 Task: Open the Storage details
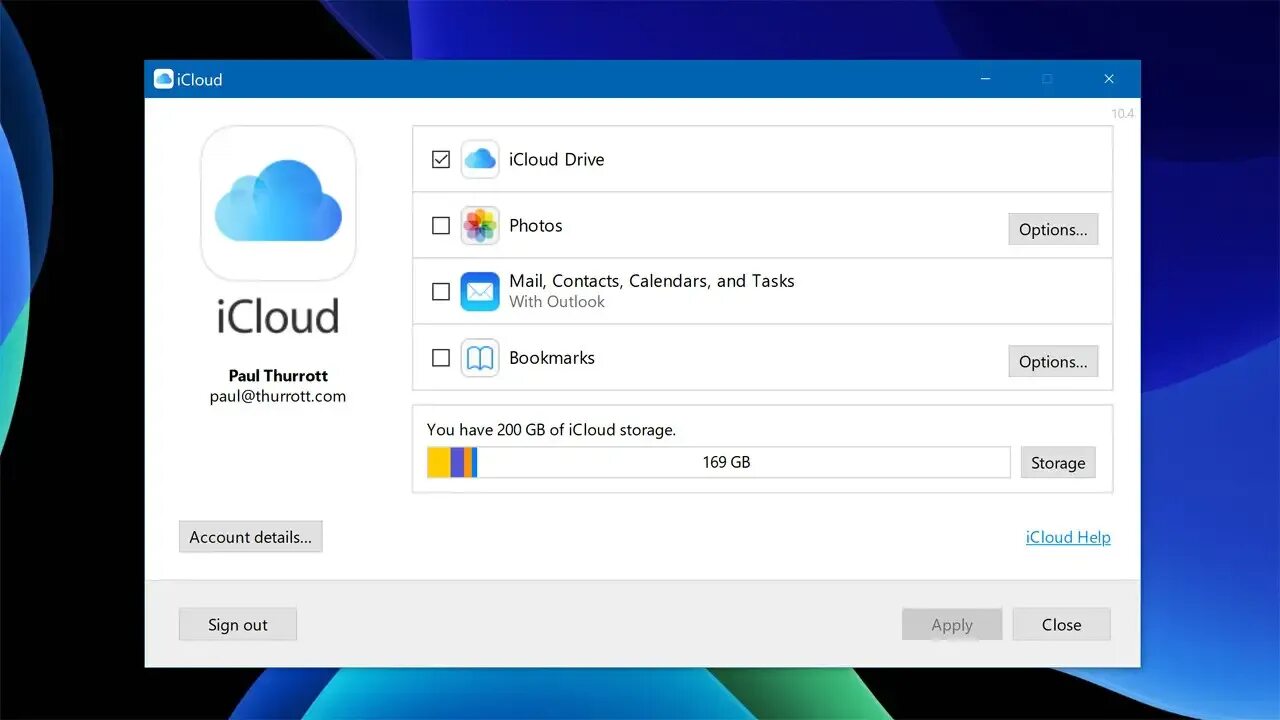[x=1058, y=462]
